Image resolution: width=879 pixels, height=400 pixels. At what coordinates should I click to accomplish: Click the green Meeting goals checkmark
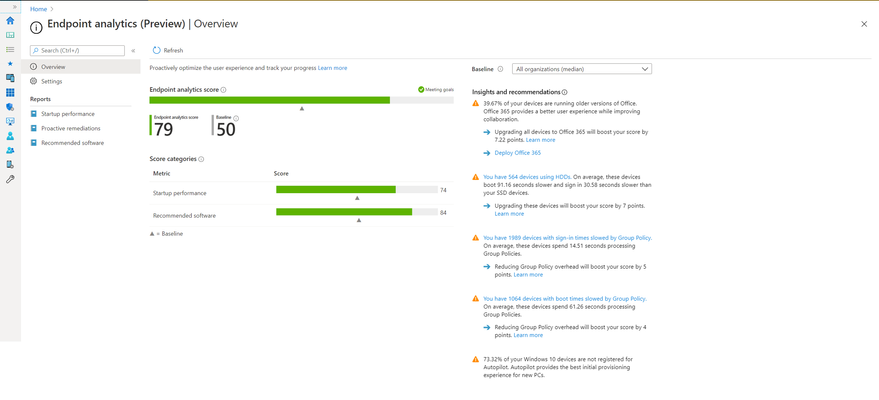click(x=421, y=89)
